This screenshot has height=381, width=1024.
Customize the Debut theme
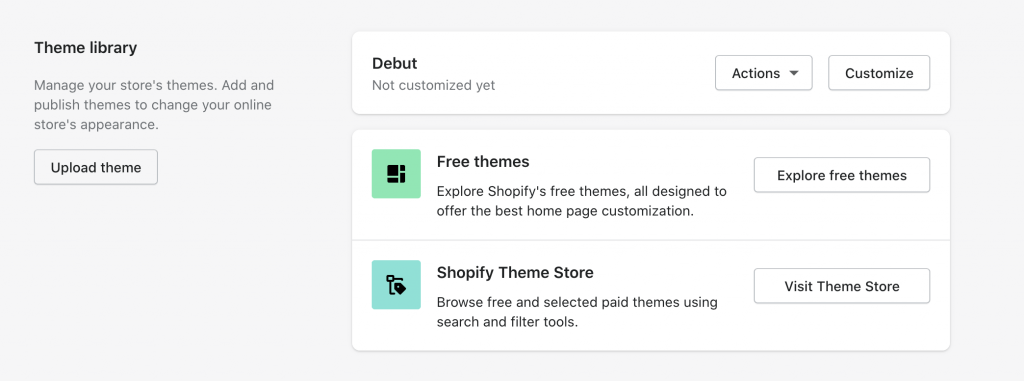pos(879,73)
